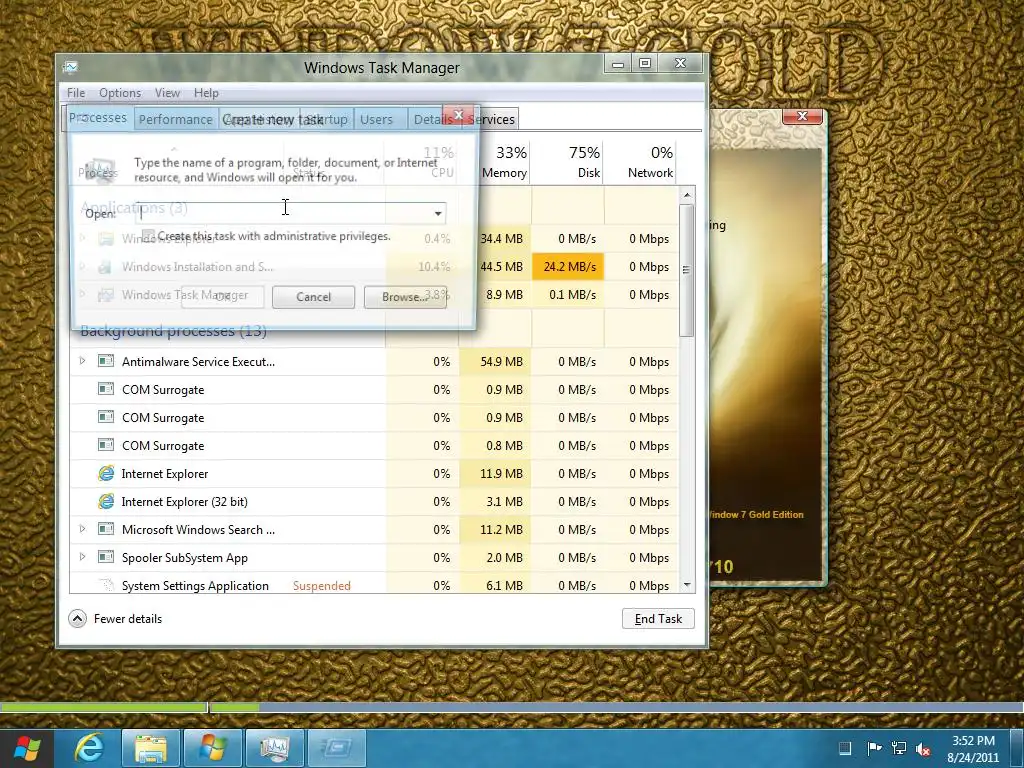The image size is (1024, 768).
Task: Collapse view using the Fewer details chevron icon
Action: (77, 618)
